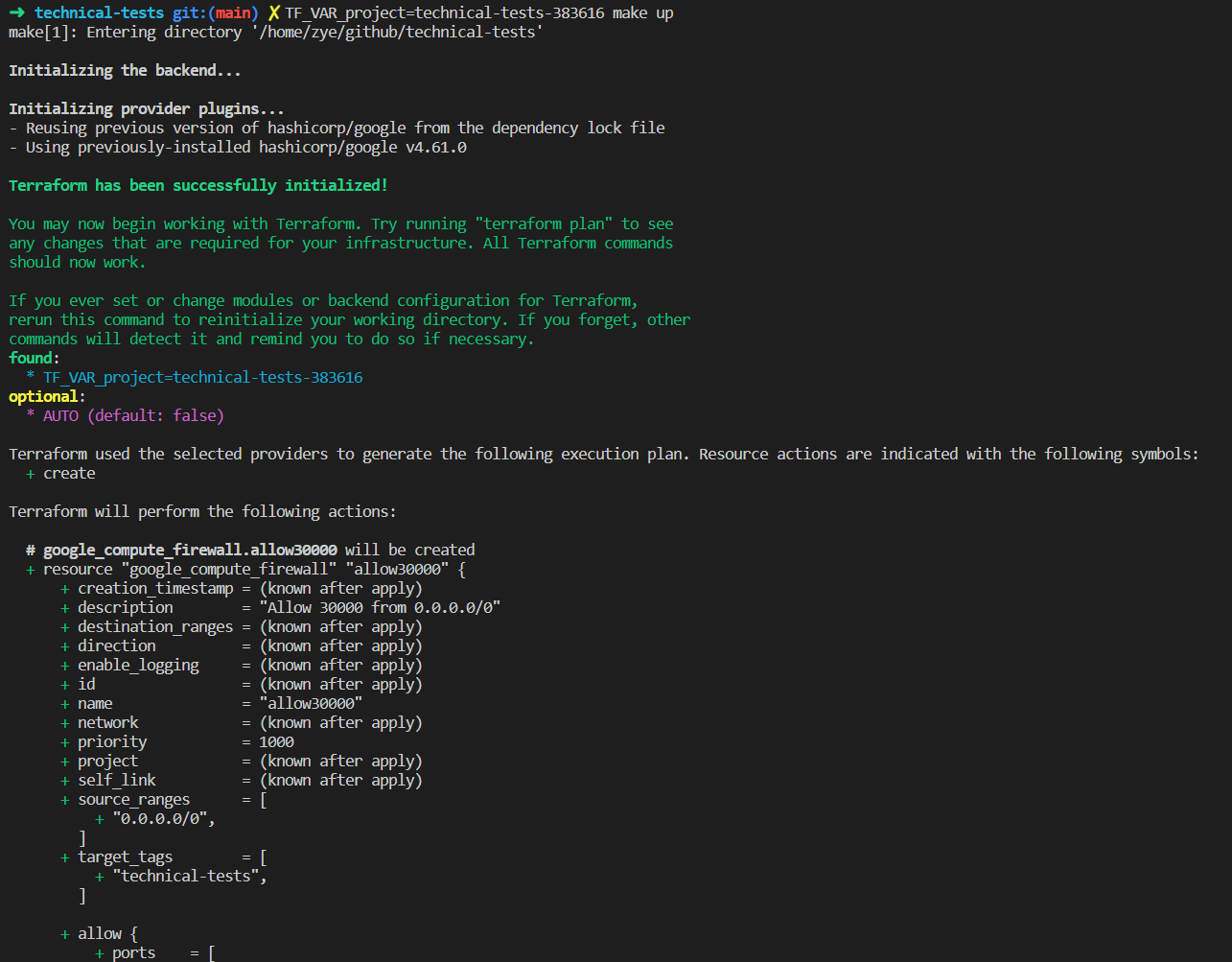Click the name value "allow30000"
1232x962 pixels.
pos(311,703)
